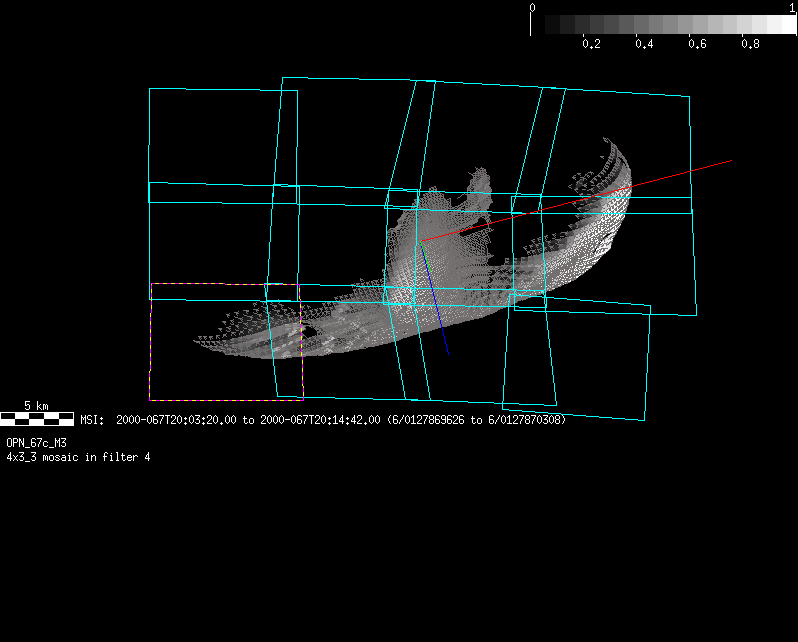Image resolution: width=798 pixels, height=642 pixels.
Task: Click the OPN_67c_M3 sequence label
Action: pyautogui.click(x=37, y=442)
